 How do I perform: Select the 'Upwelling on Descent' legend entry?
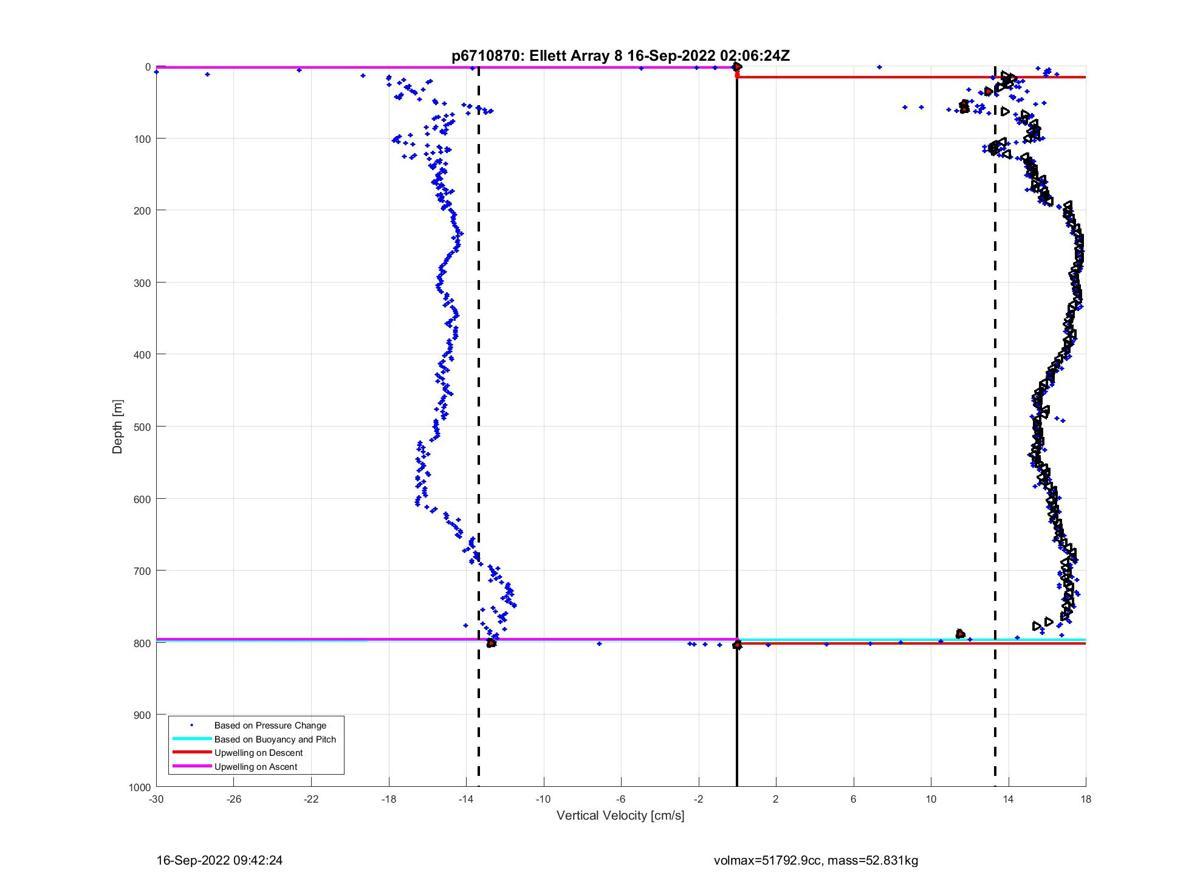pyautogui.click(x=258, y=753)
